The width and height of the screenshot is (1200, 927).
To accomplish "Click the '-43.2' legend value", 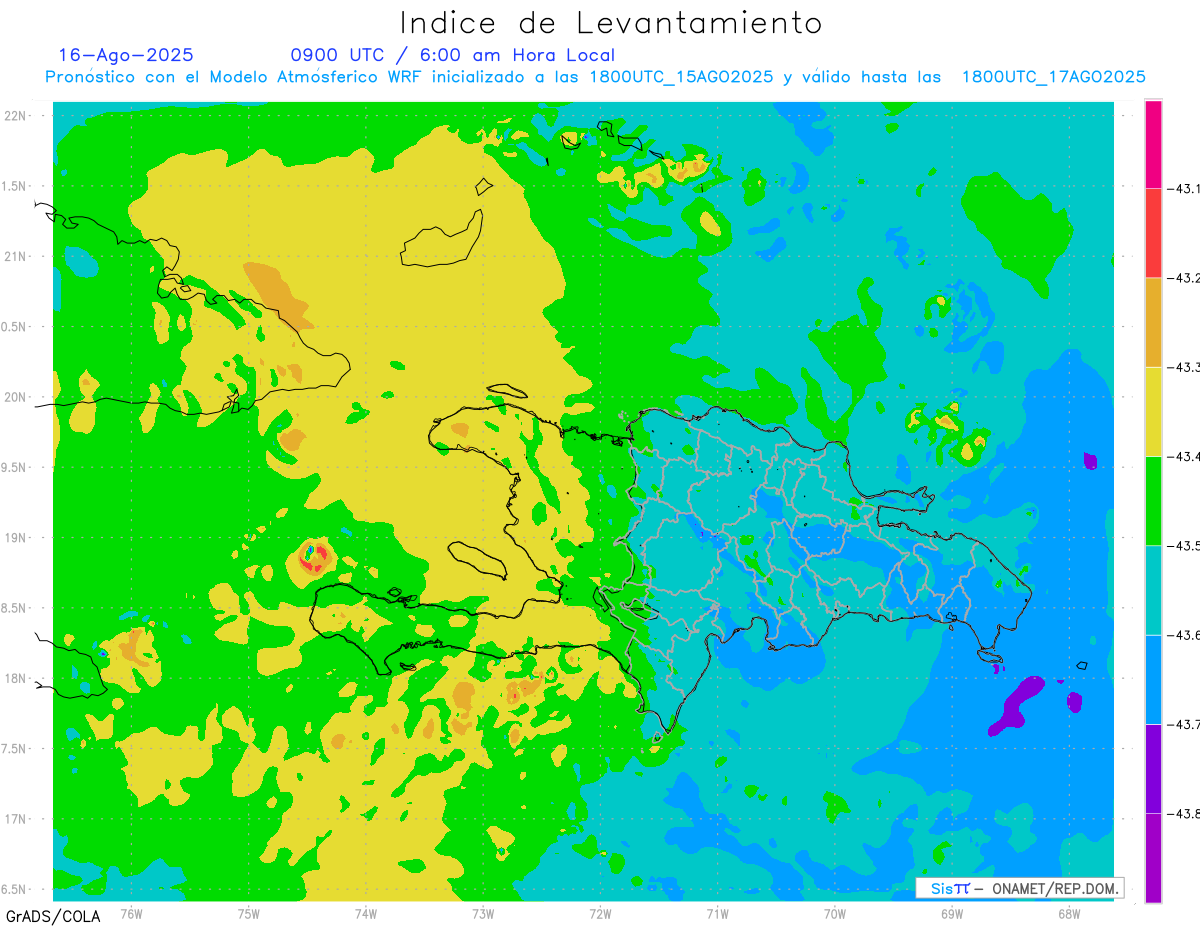I will pos(1182,278).
